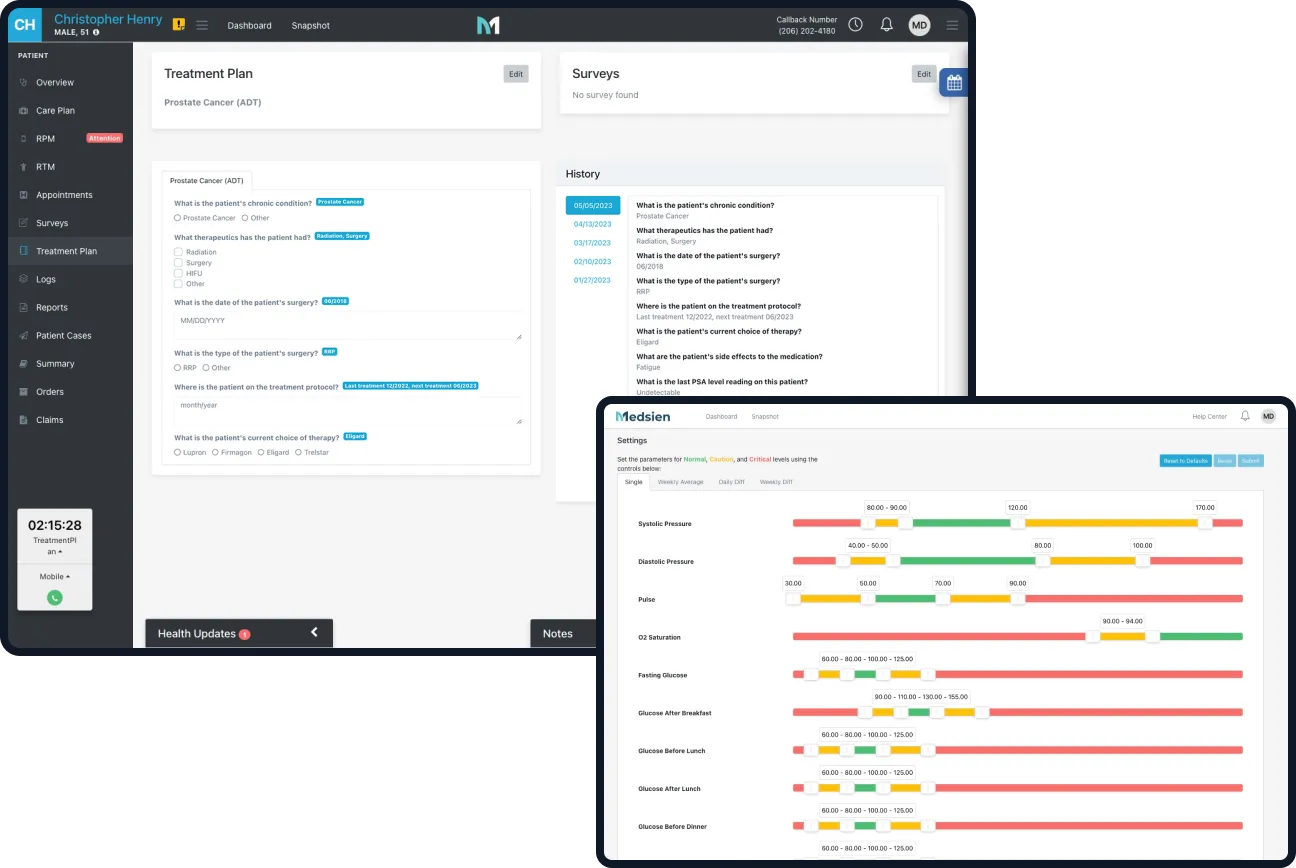Collapse the Health Updates panel chevron
Image resolution: width=1296 pixels, height=868 pixels.
pos(314,632)
